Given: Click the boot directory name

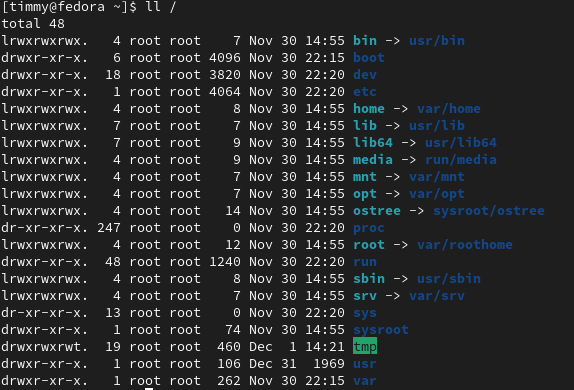Looking at the screenshot, I should click(369, 57).
